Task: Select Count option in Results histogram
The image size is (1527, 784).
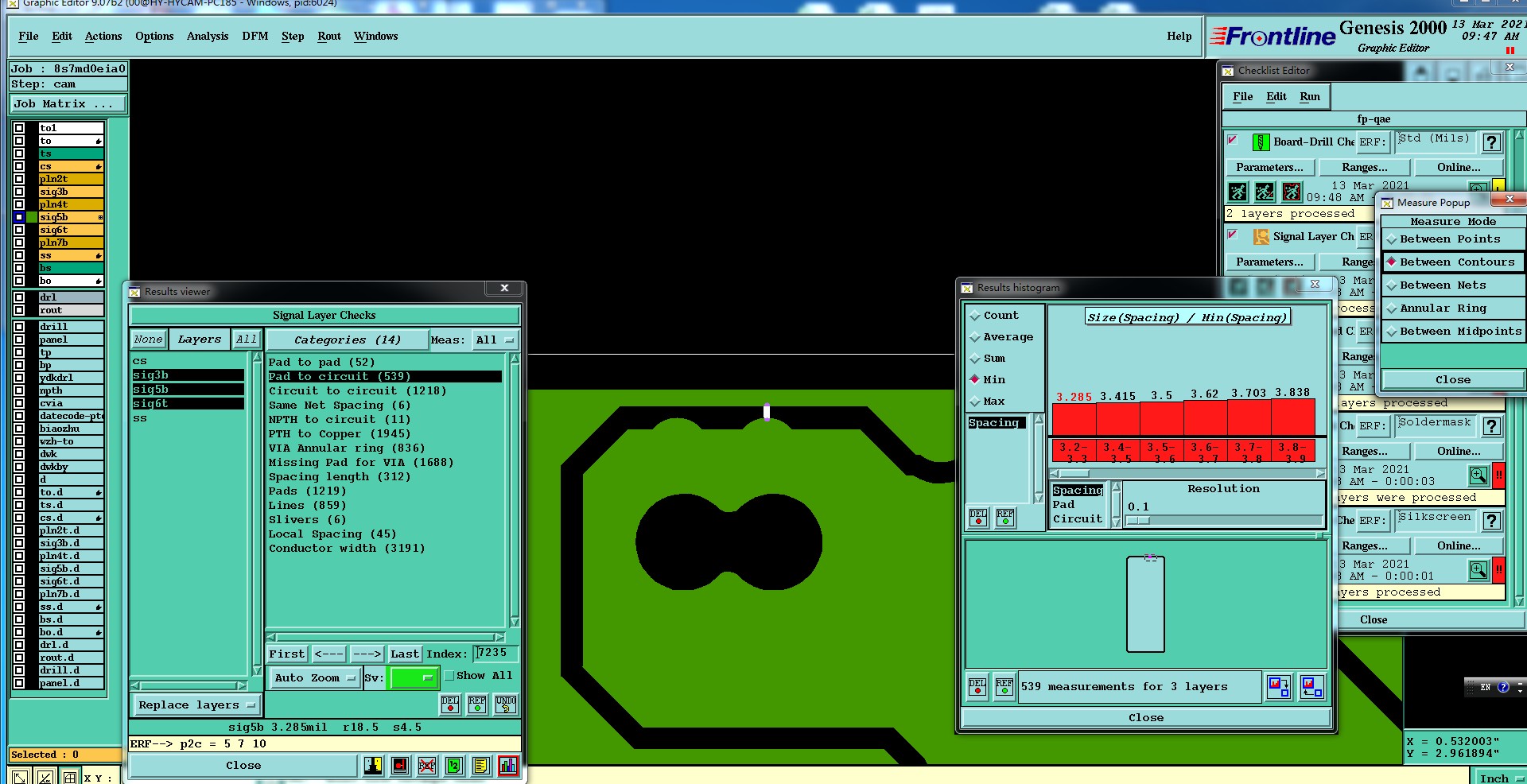Action: tap(994, 316)
